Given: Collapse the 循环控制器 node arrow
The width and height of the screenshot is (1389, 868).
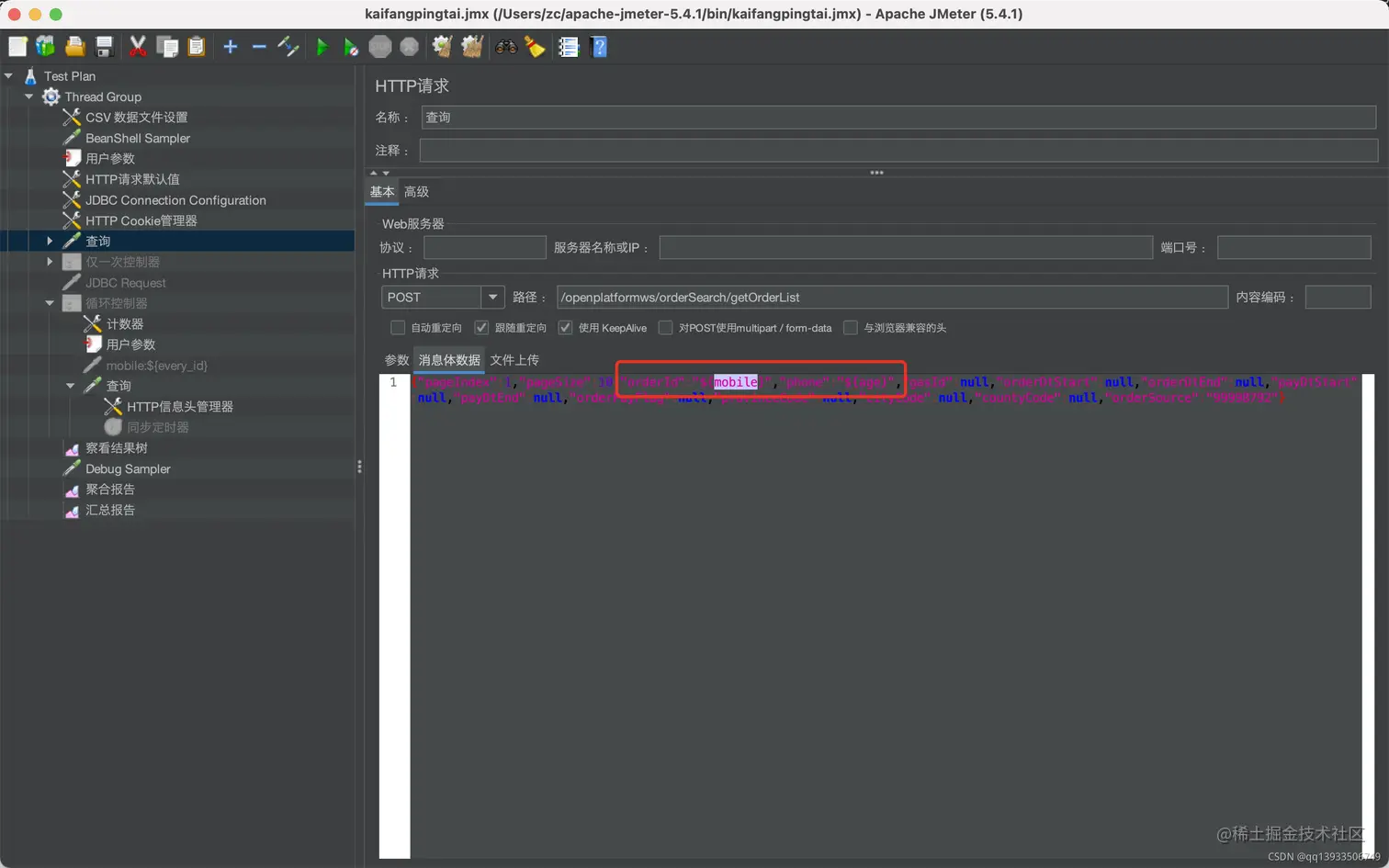Looking at the screenshot, I should coord(50,303).
